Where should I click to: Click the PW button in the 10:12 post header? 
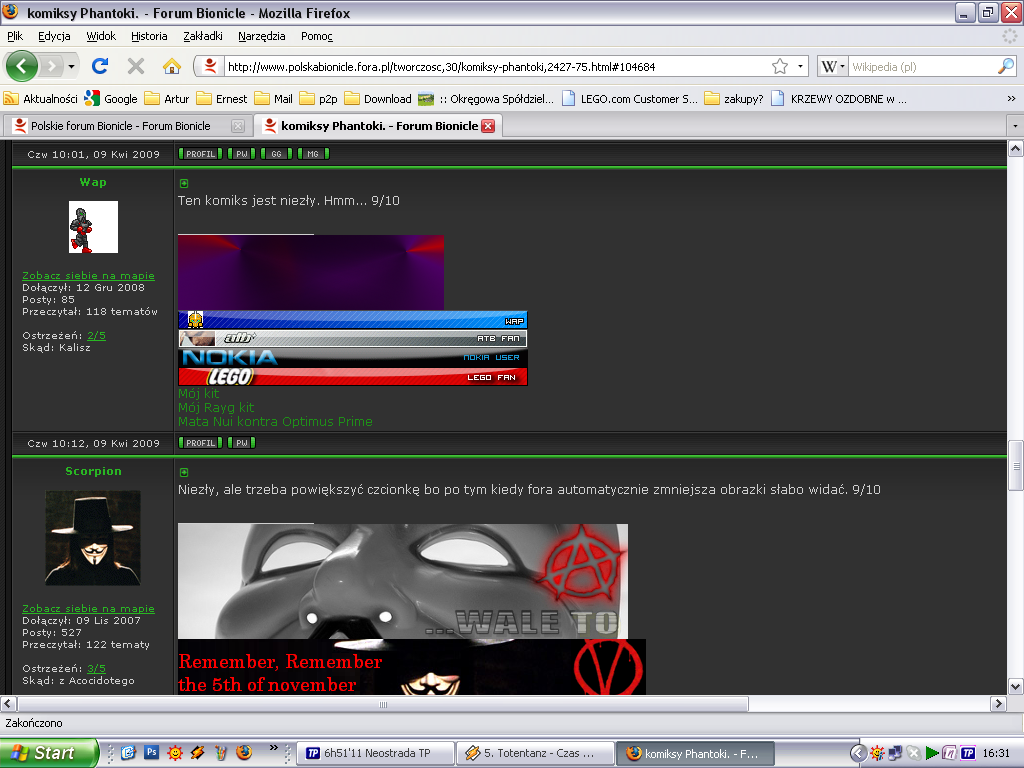point(242,443)
